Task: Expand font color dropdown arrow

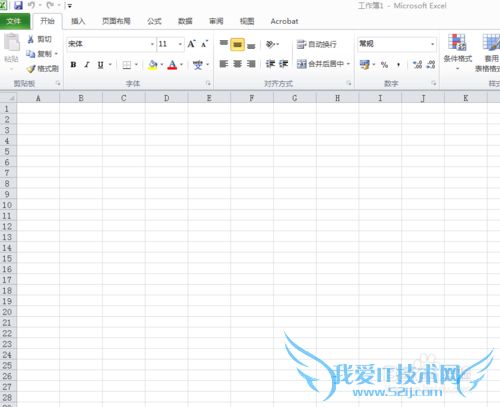Action: 181,65
